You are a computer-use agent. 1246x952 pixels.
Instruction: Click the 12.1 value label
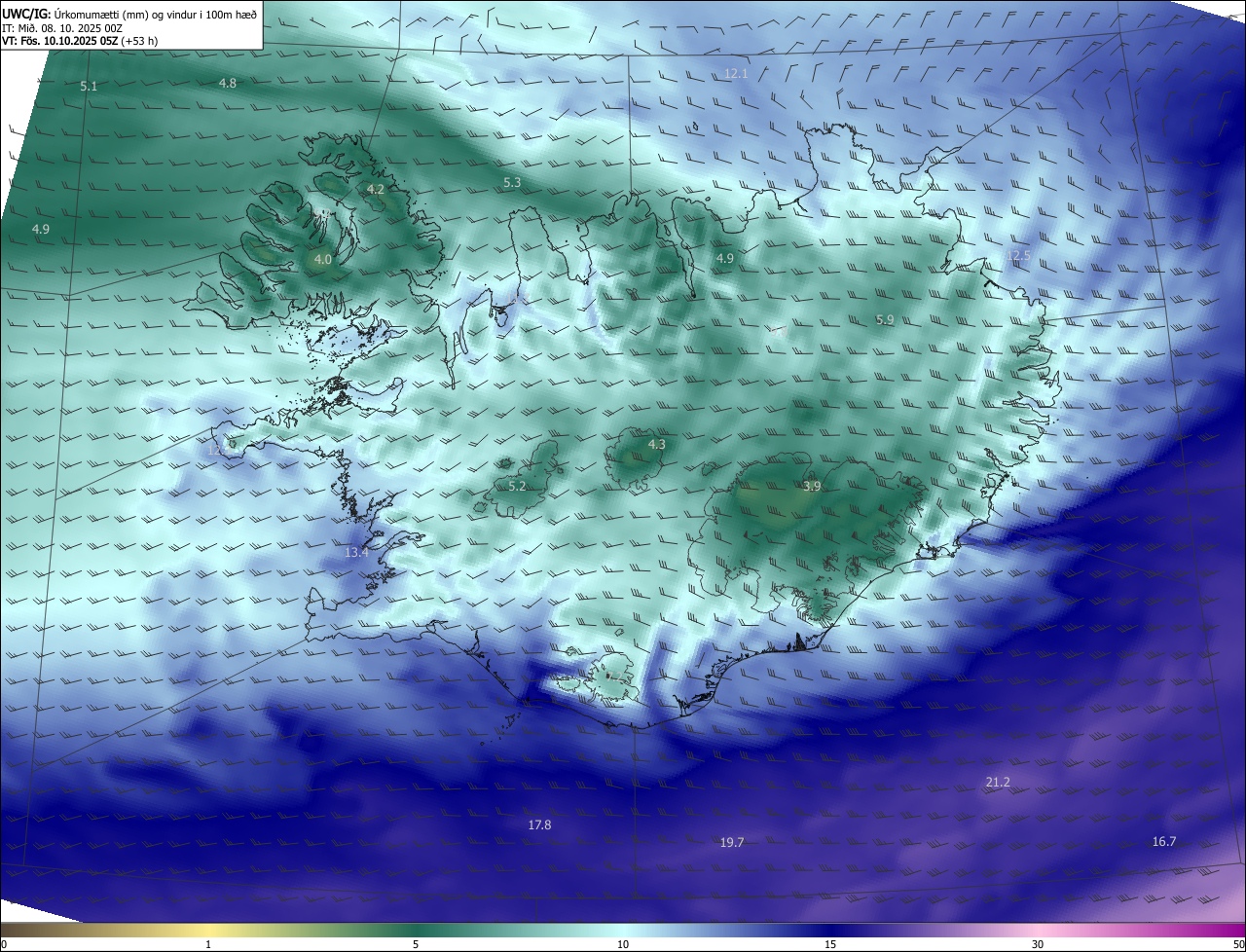click(736, 74)
